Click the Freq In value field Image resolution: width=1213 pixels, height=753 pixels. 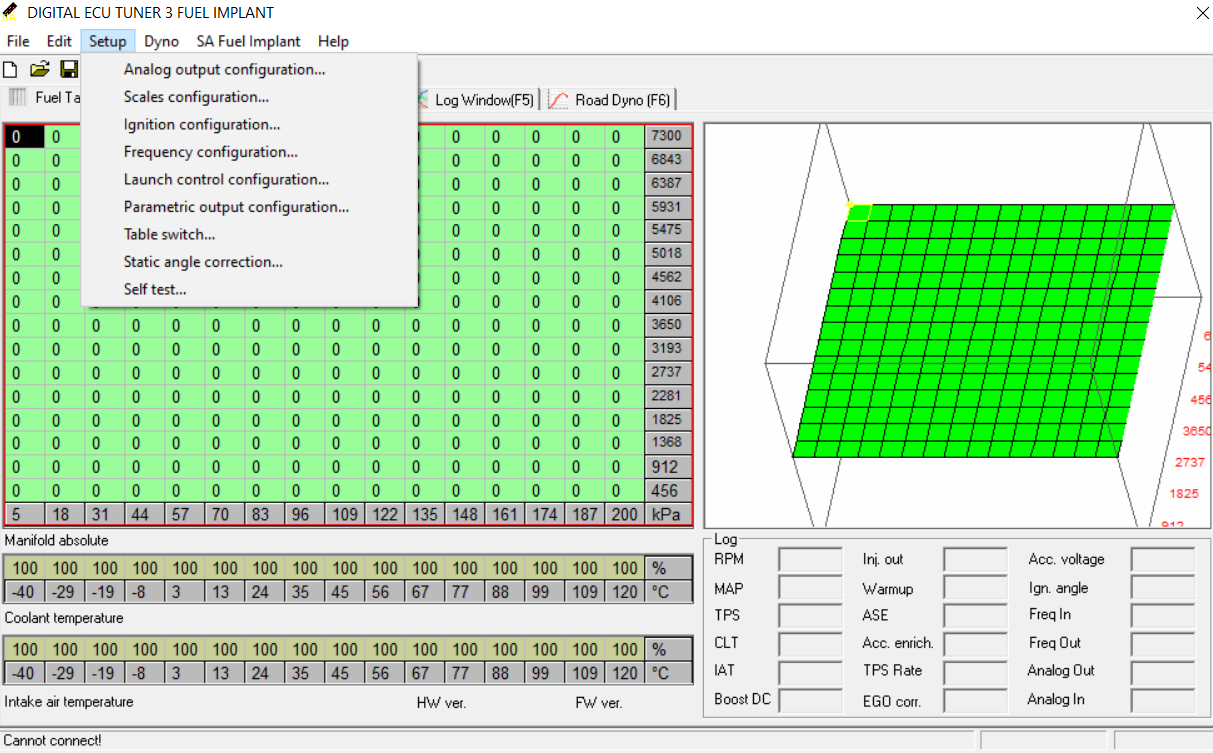(1163, 616)
